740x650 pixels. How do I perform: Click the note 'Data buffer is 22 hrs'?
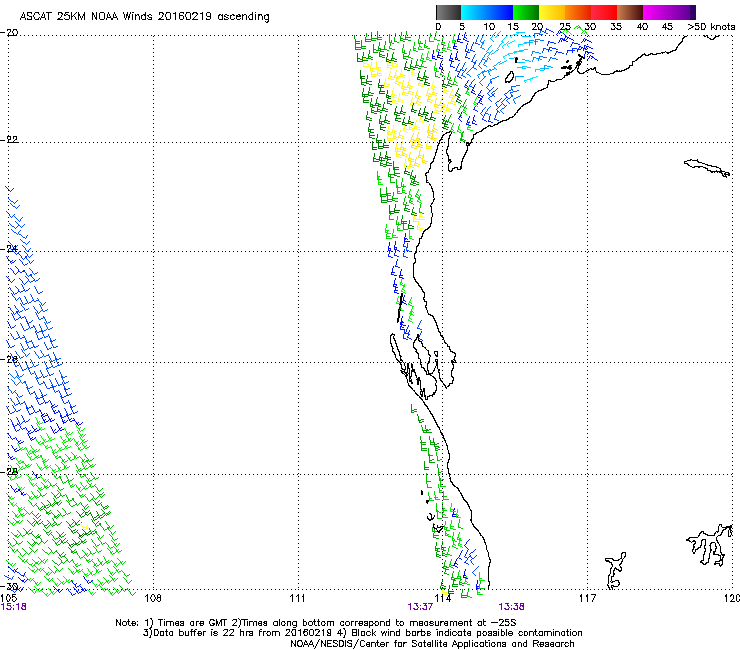pos(201,633)
